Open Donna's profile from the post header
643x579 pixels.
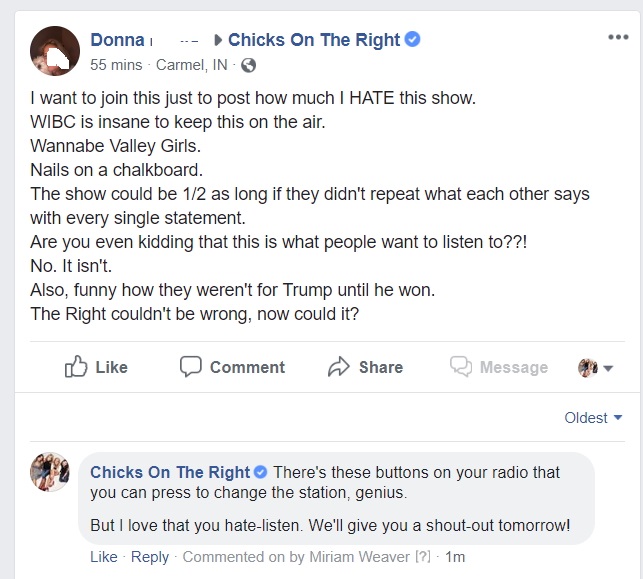pos(117,40)
